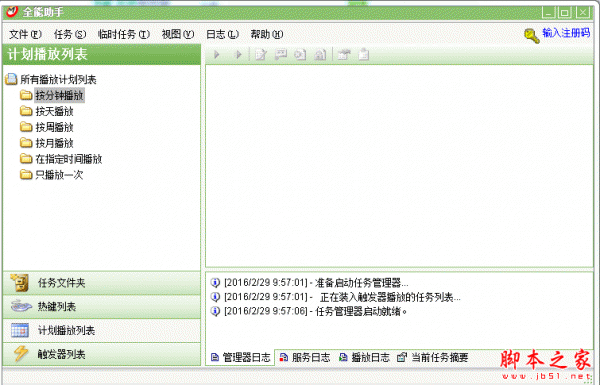Click folder icon next to 按月播放

pyautogui.click(x=26, y=143)
